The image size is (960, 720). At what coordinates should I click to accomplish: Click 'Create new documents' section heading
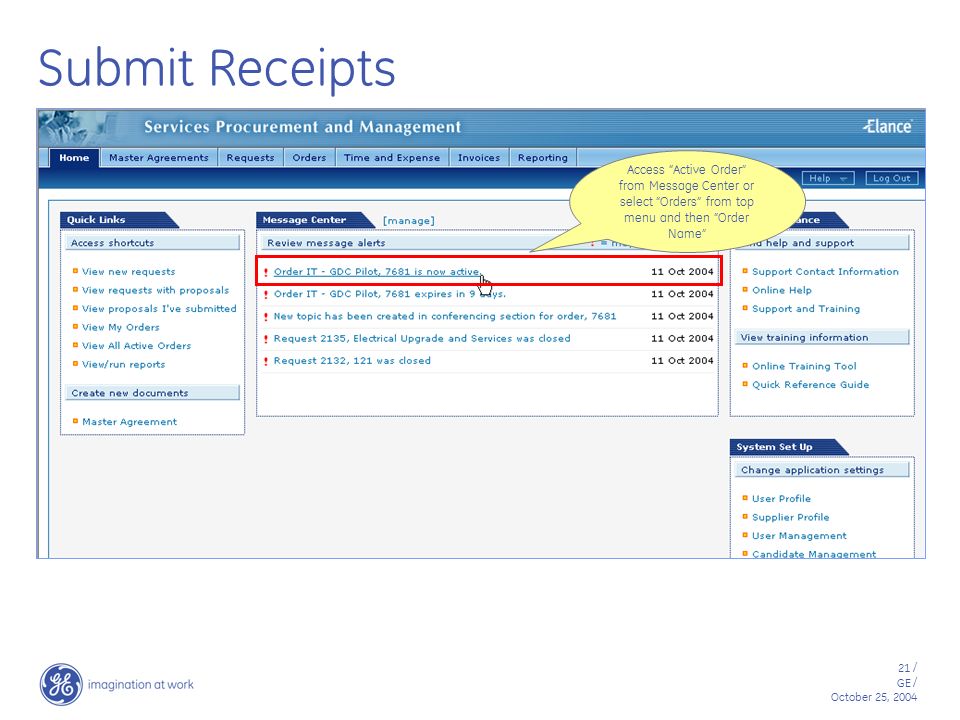(x=152, y=393)
